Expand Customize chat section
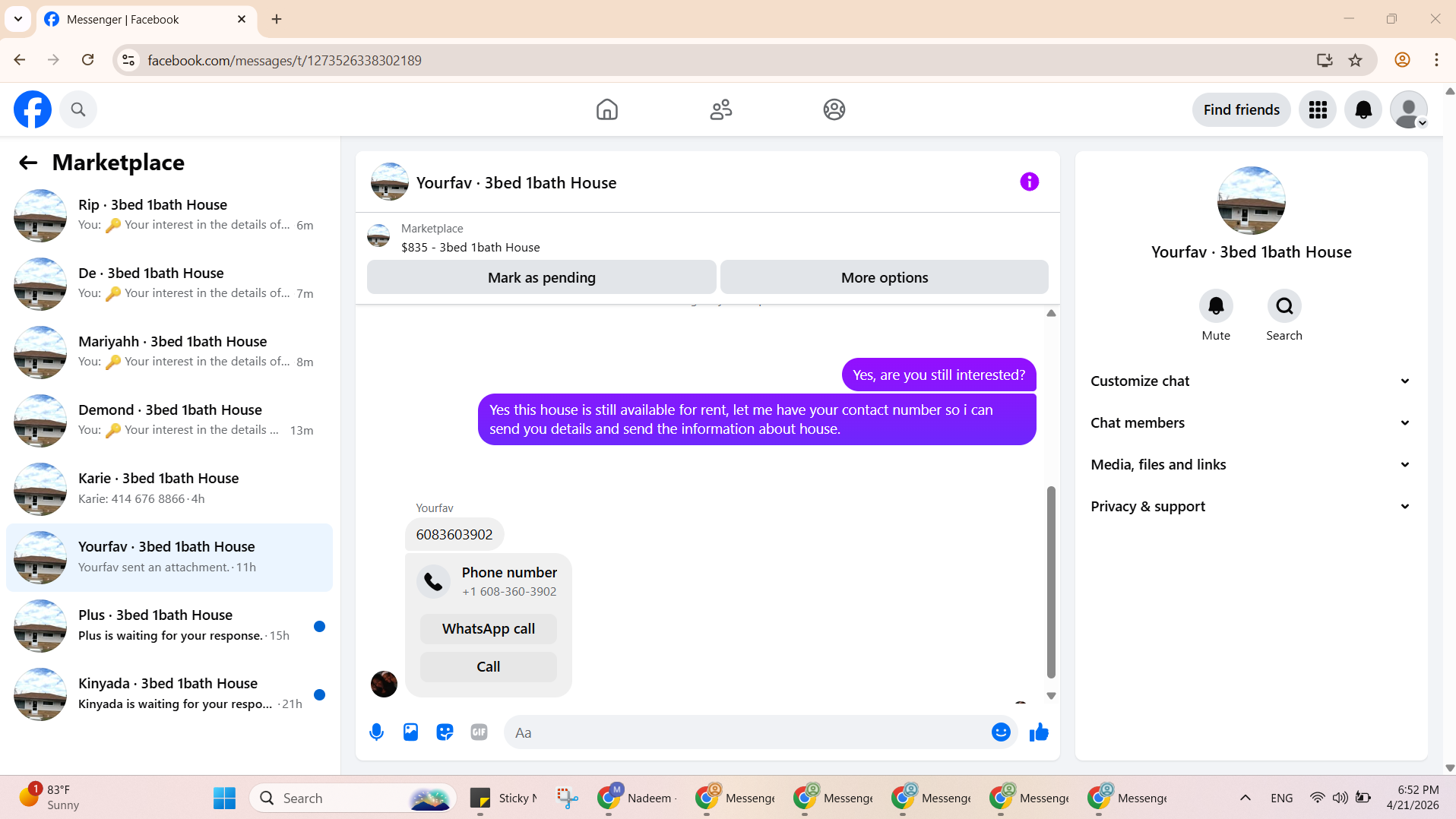The height and width of the screenshot is (819, 1456). [x=1251, y=381]
